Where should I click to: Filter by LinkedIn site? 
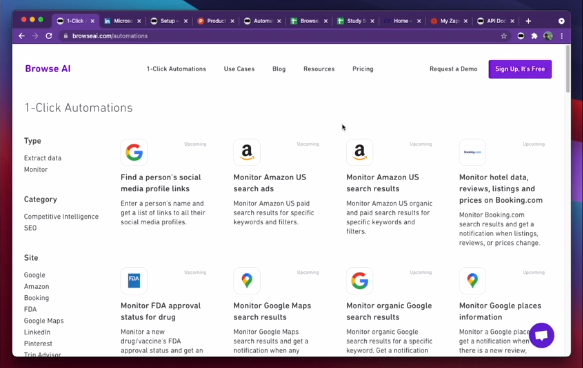(x=37, y=332)
